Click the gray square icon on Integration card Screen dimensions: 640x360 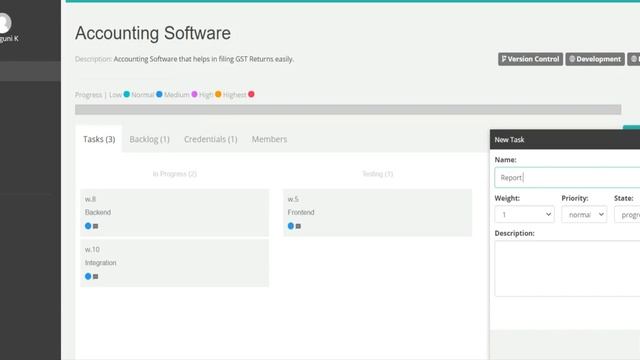point(96,277)
